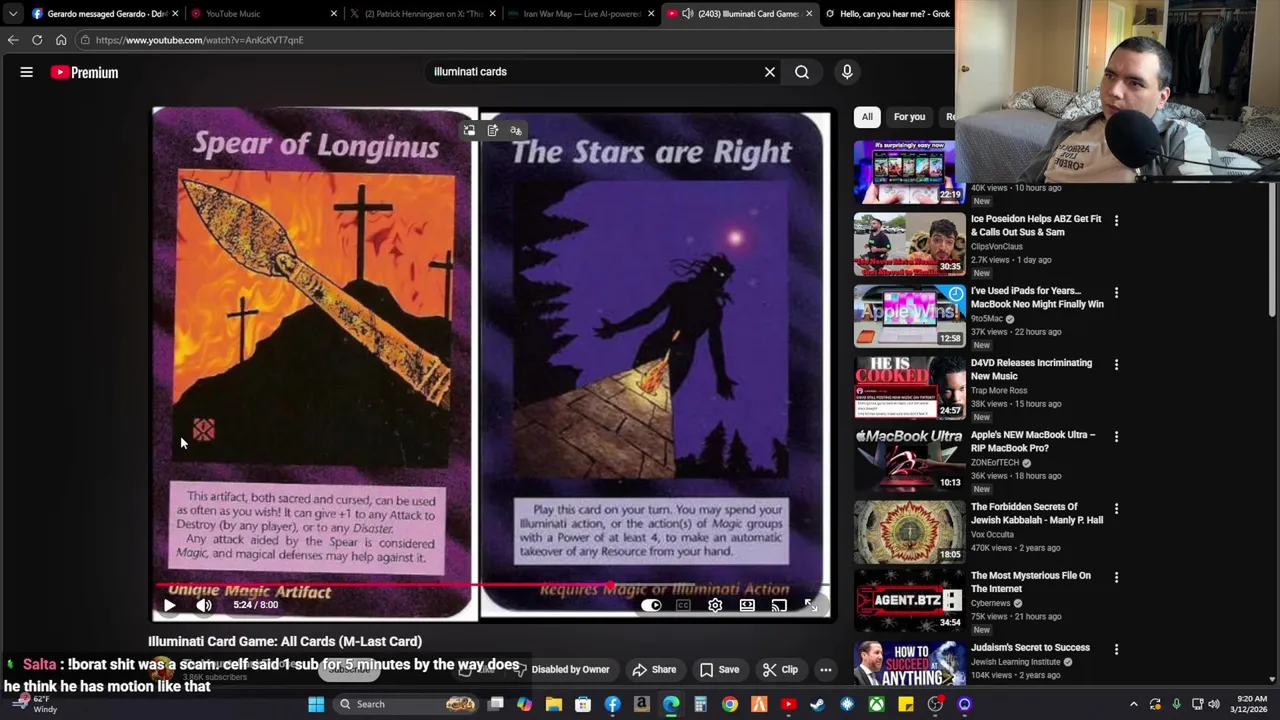Open options for Ice Poseidon Helps ABZ video
This screenshot has width=1280, height=720.
click(1116, 221)
